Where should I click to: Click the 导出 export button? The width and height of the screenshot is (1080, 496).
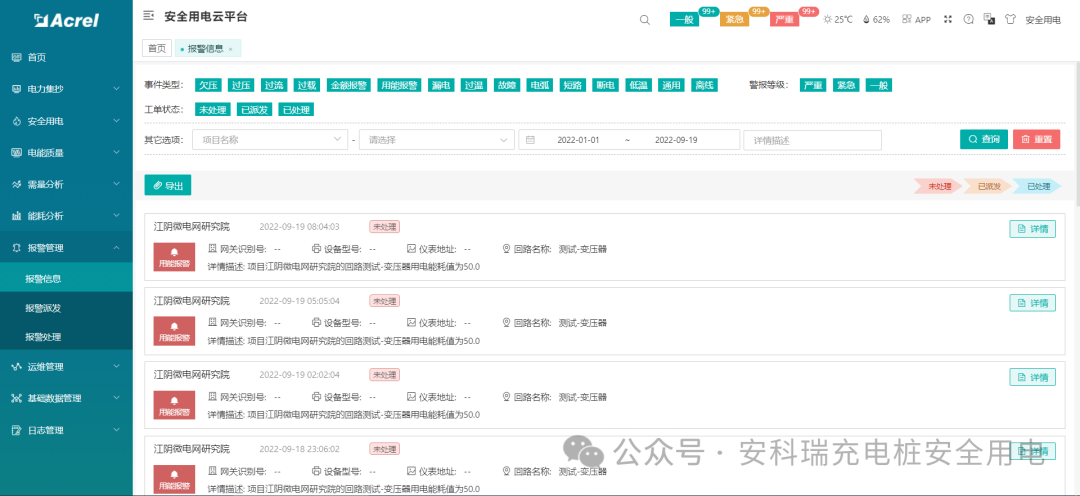point(167,185)
